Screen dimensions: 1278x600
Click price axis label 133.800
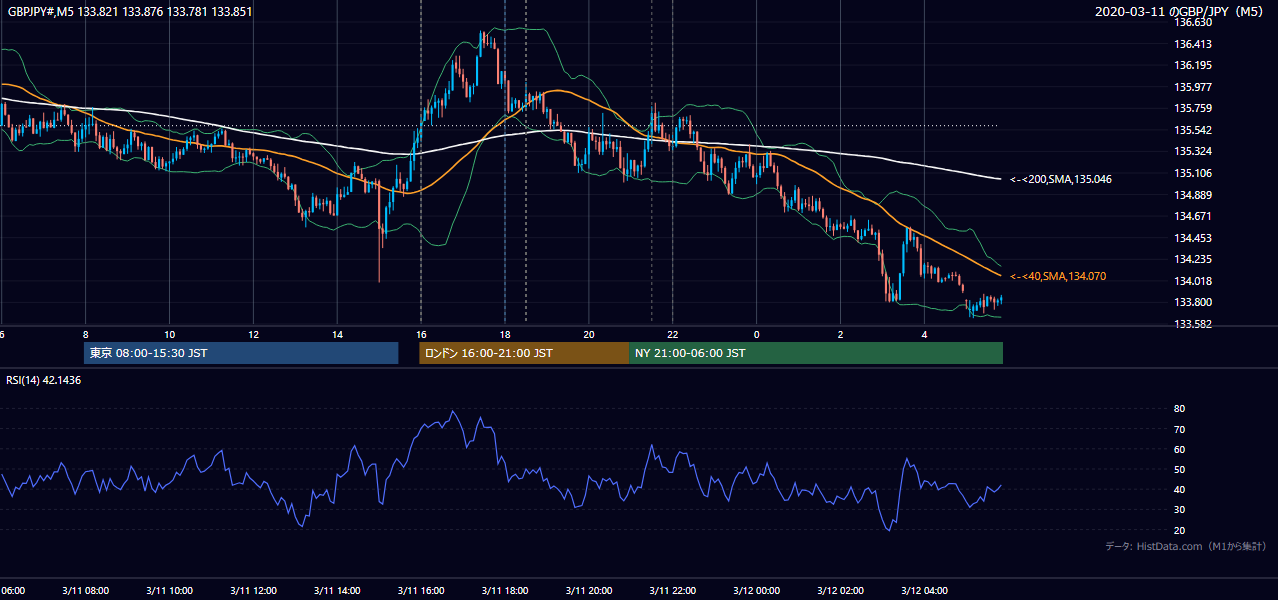pyautogui.click(x=1194, y=302)
